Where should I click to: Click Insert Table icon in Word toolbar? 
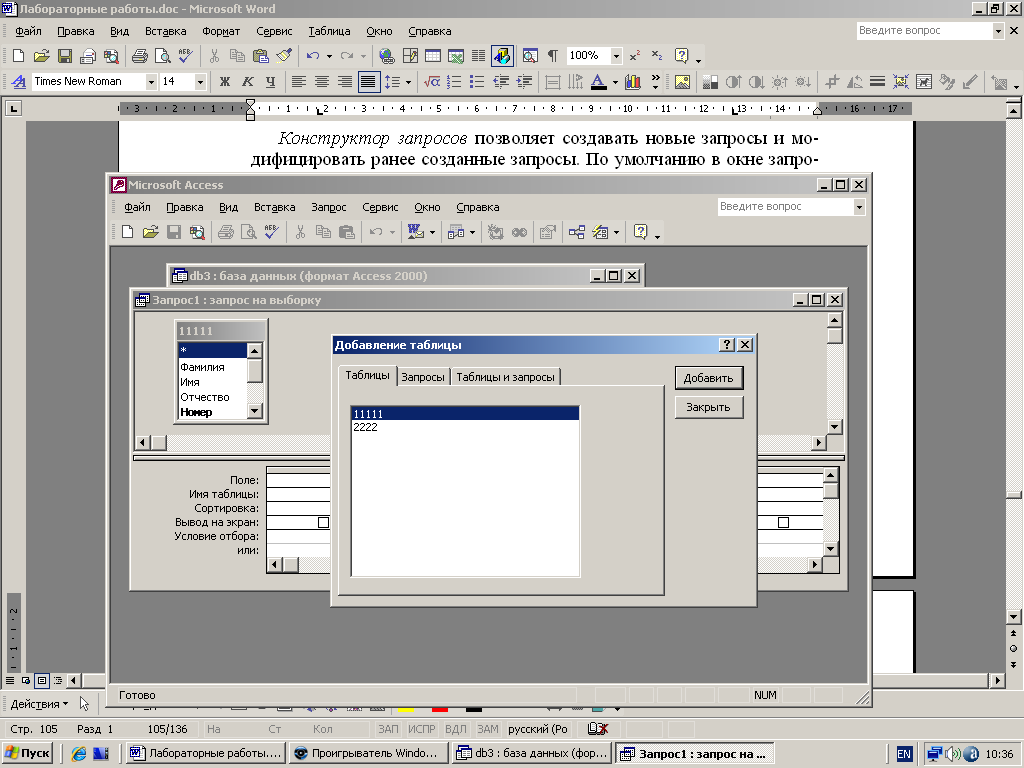(433, 56)
